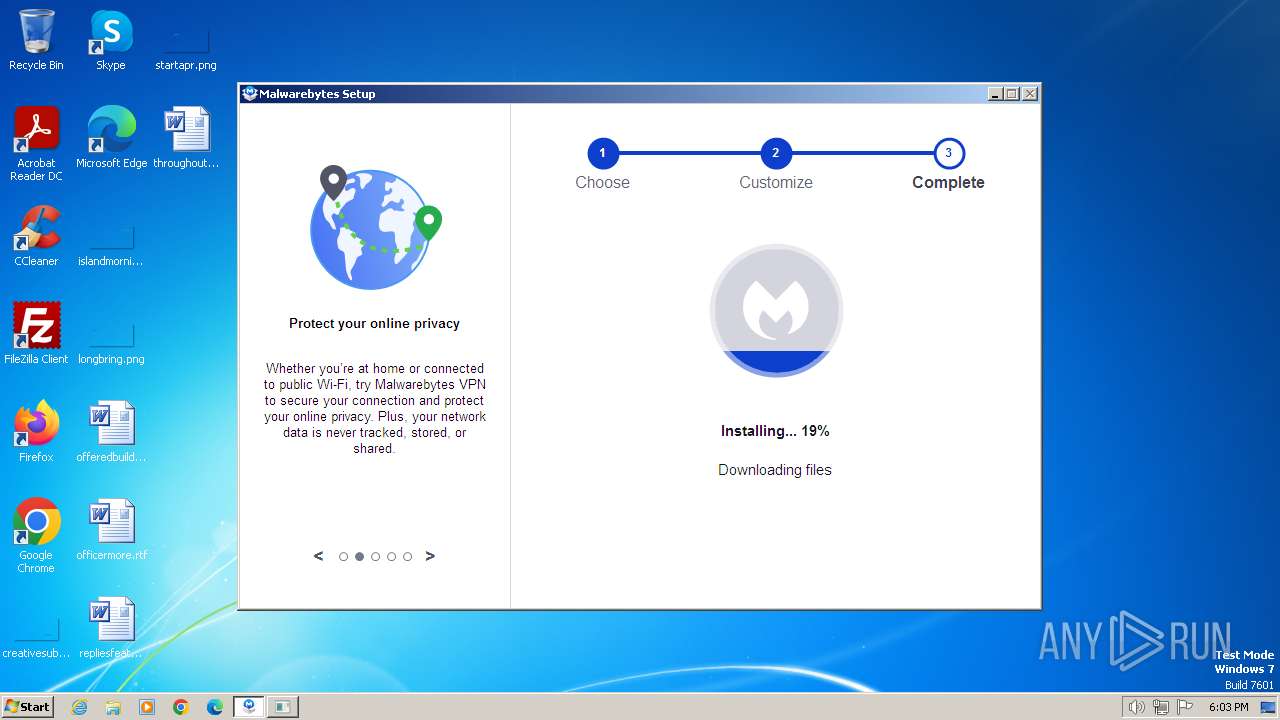
Task: Click the Complete step label
Action: tap(948, 183)
